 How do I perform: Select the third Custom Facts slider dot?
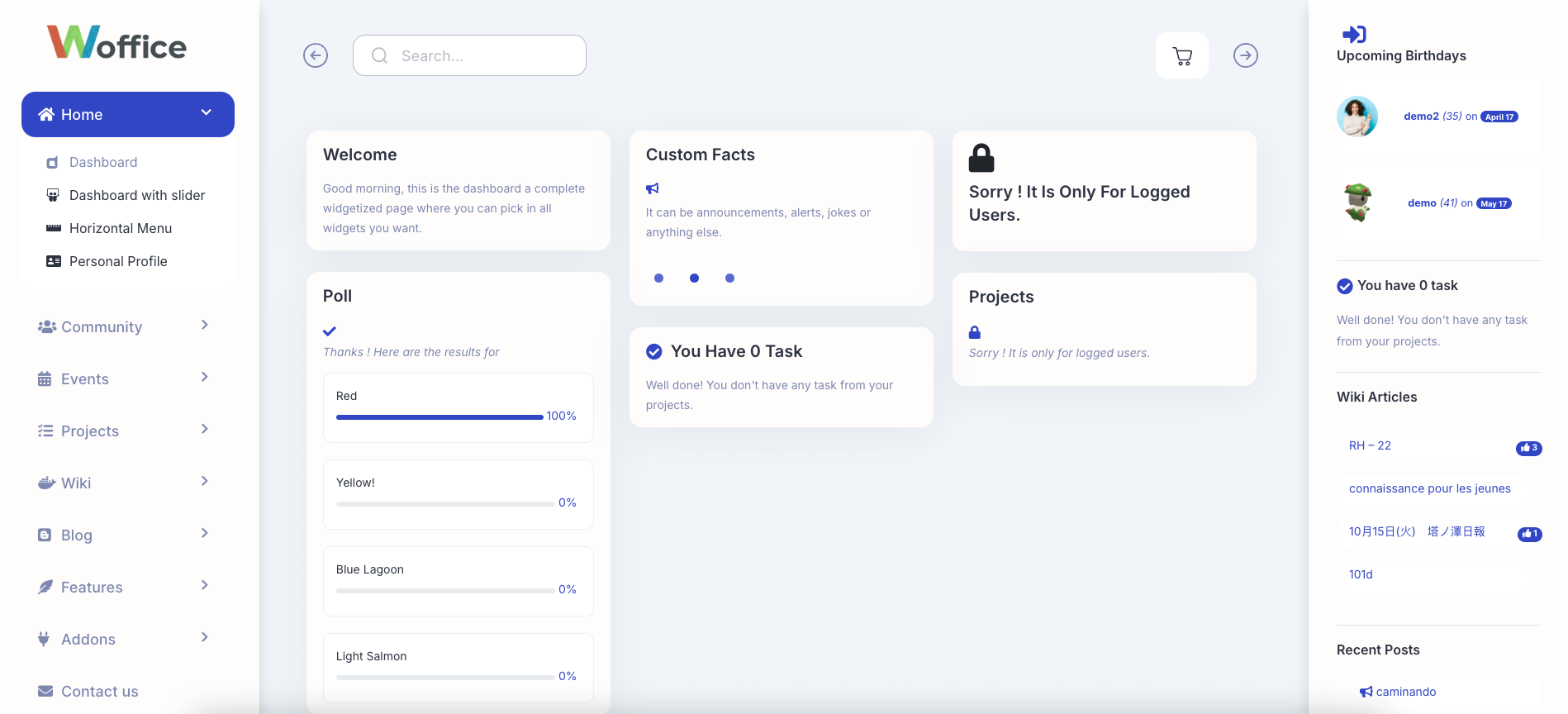729,278
